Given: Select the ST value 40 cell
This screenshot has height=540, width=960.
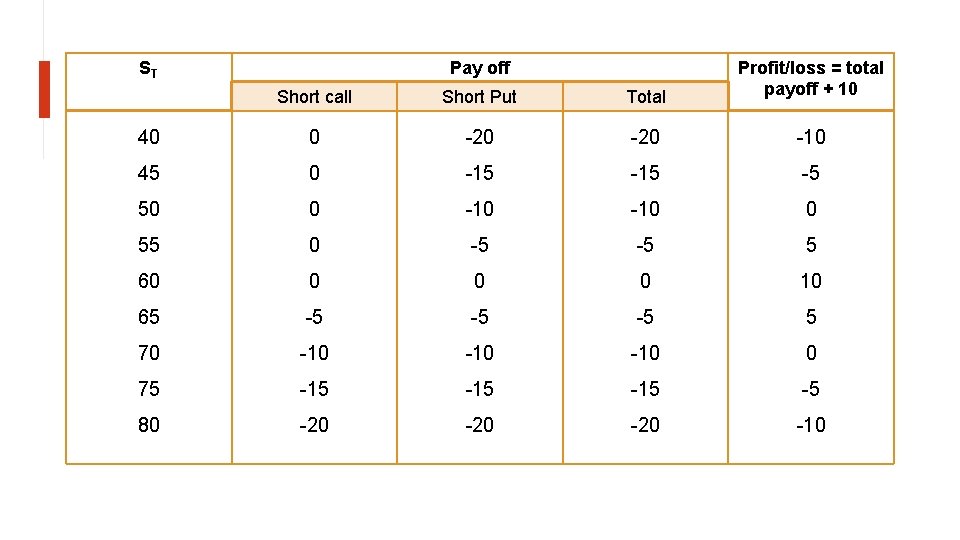Looking at the screenshot, I should pos(149,137).
